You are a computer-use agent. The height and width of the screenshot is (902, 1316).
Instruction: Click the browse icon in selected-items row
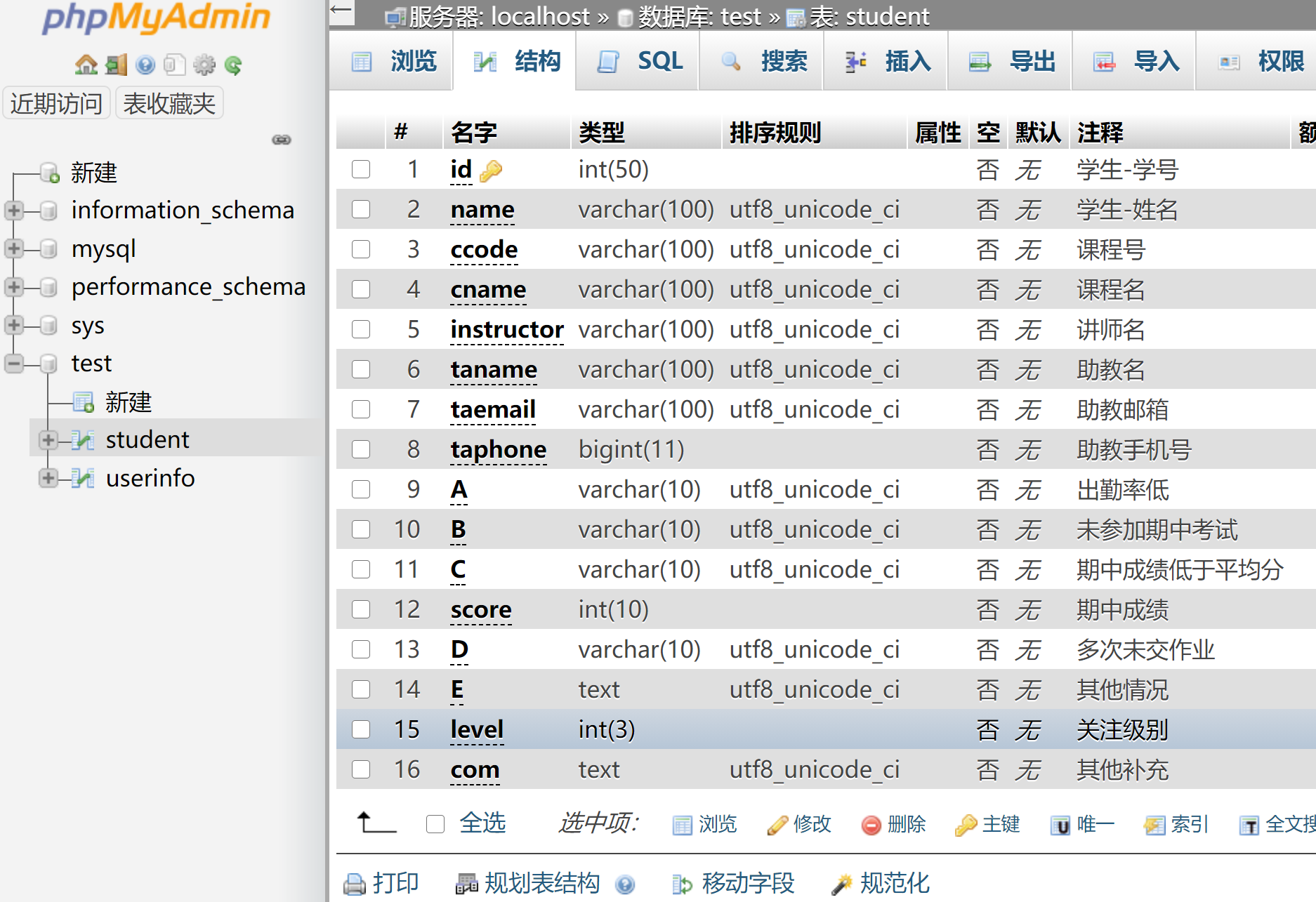tap(683, 825)
